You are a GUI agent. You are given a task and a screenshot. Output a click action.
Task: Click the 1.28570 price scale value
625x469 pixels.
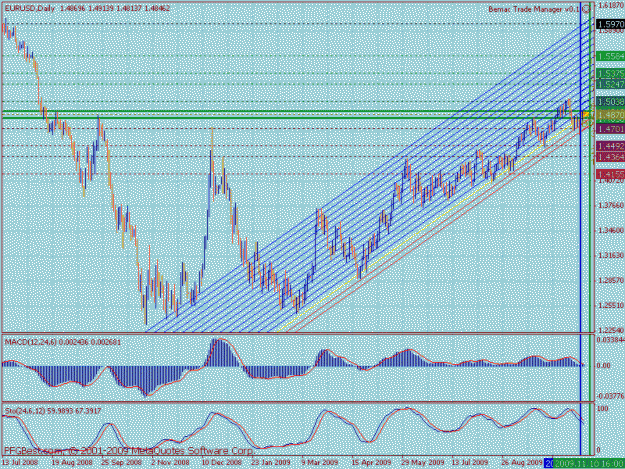tap(611, 281)
